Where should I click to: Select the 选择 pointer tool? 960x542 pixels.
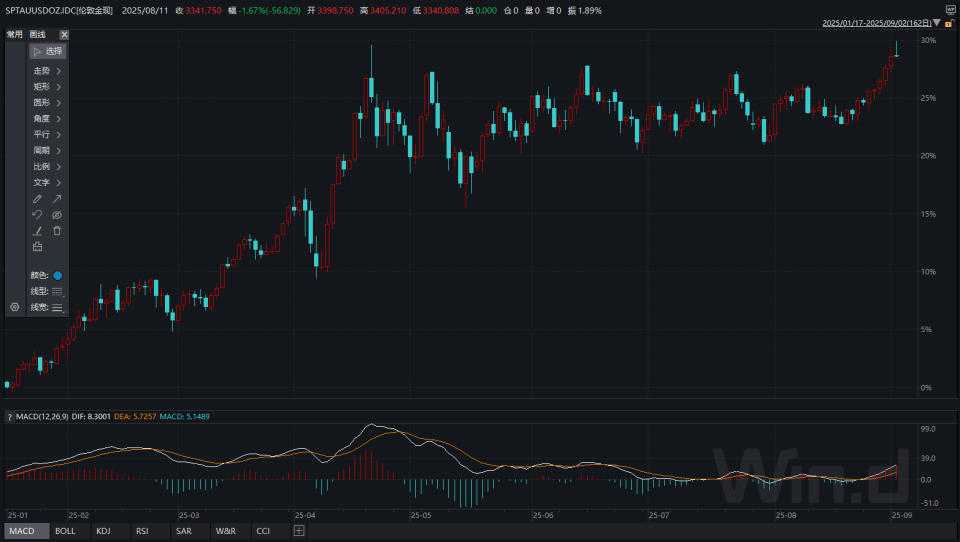coord(48,51)
